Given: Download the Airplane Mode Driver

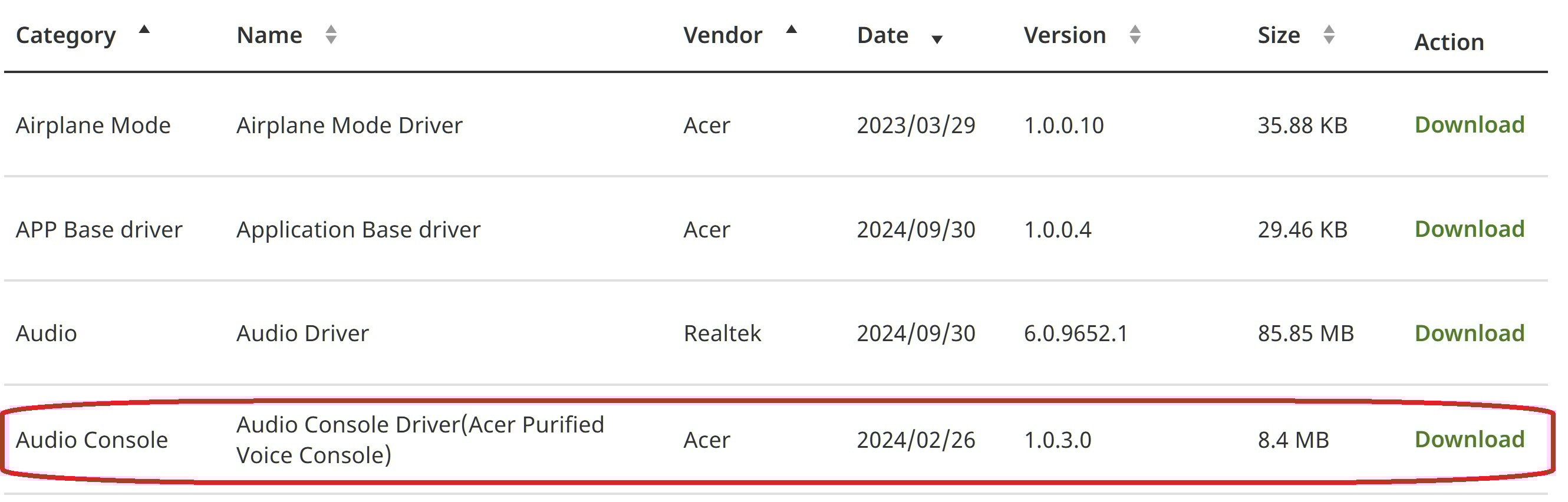Looking at the screenshot, I should (1470, 125).
